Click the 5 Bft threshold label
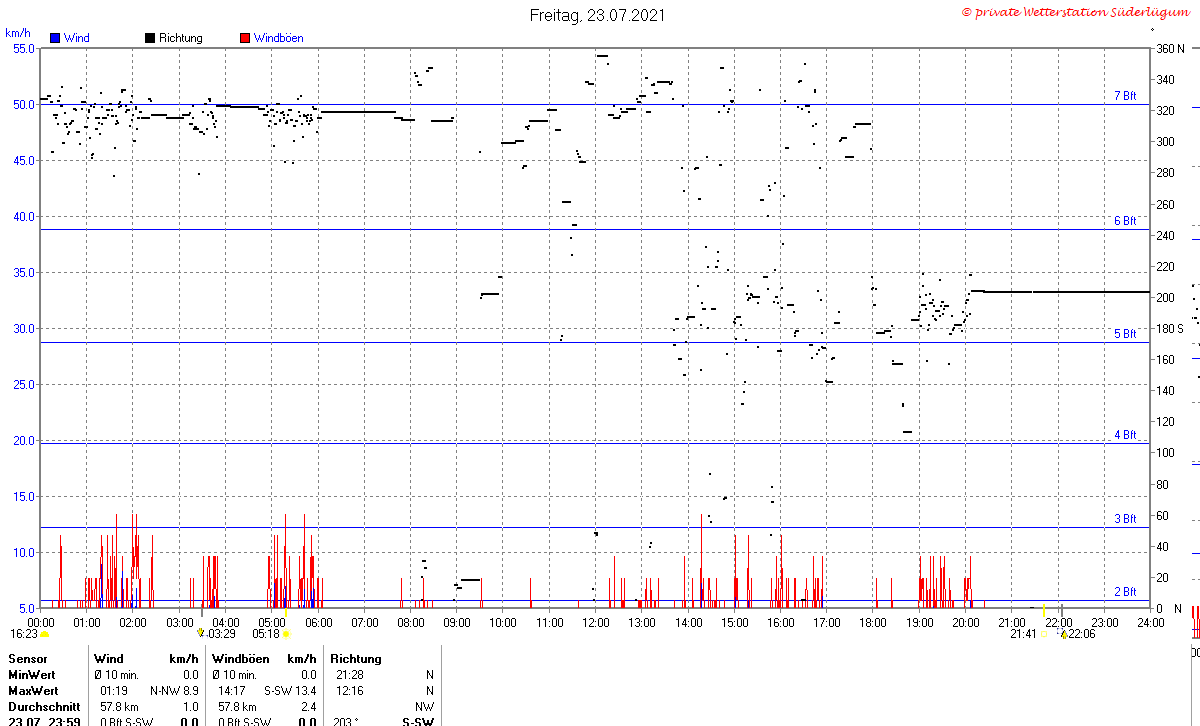This screenshot has width=1200, height=726. click(x=1125, y=334)
